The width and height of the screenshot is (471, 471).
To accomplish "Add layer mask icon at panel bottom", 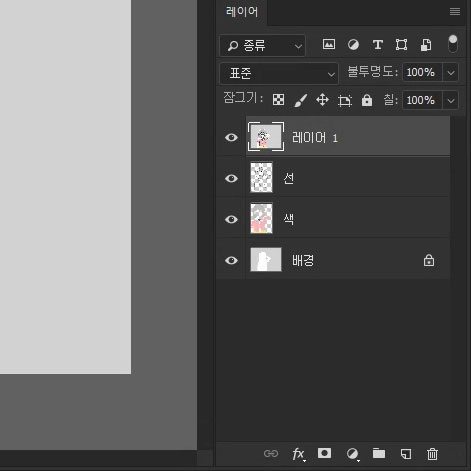I will 324,453.
